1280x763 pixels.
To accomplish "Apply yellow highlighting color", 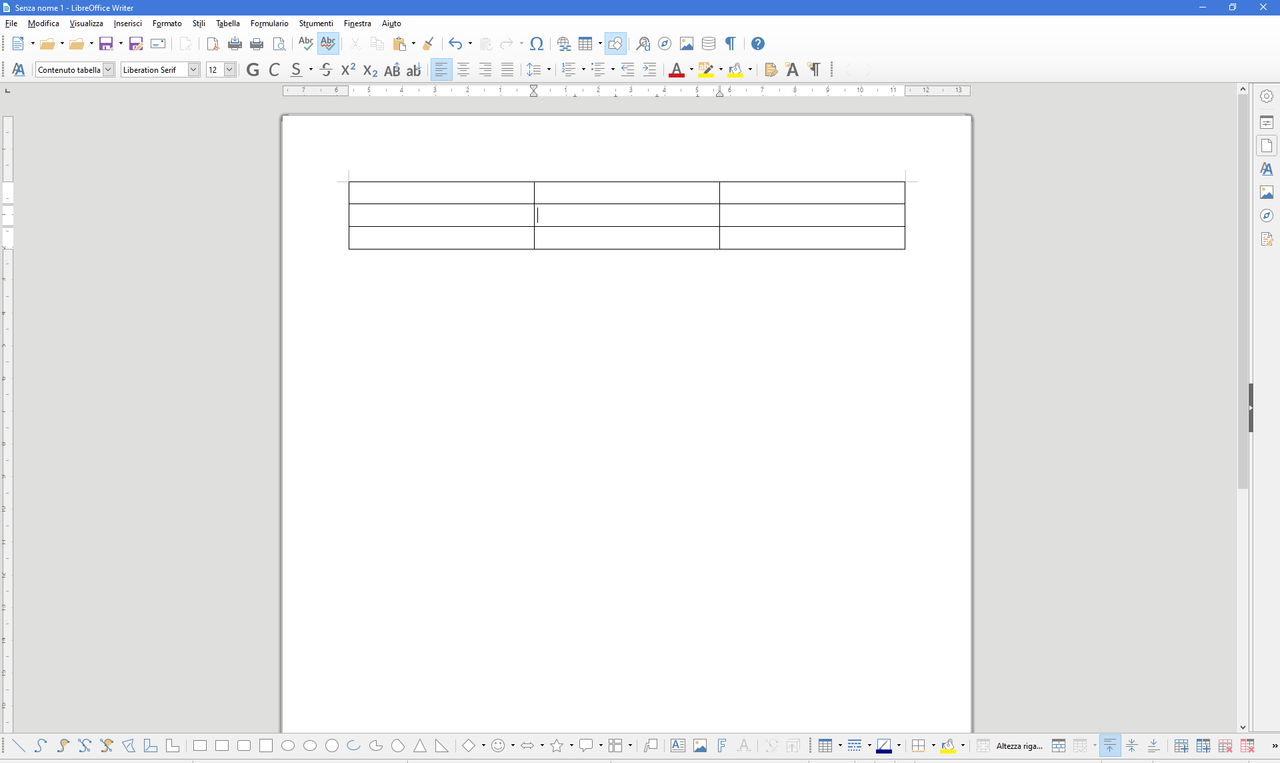I will tap(706, 70).
